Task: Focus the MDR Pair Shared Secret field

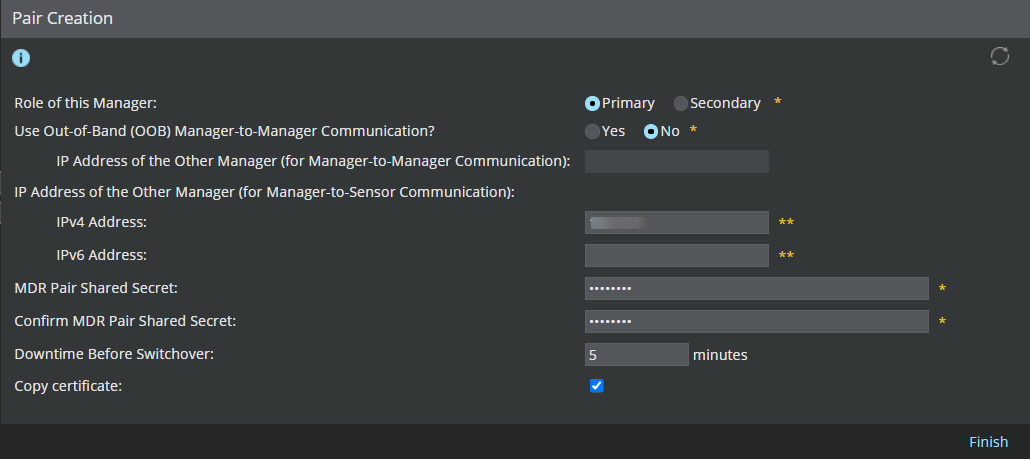Action: coord(757,288)
